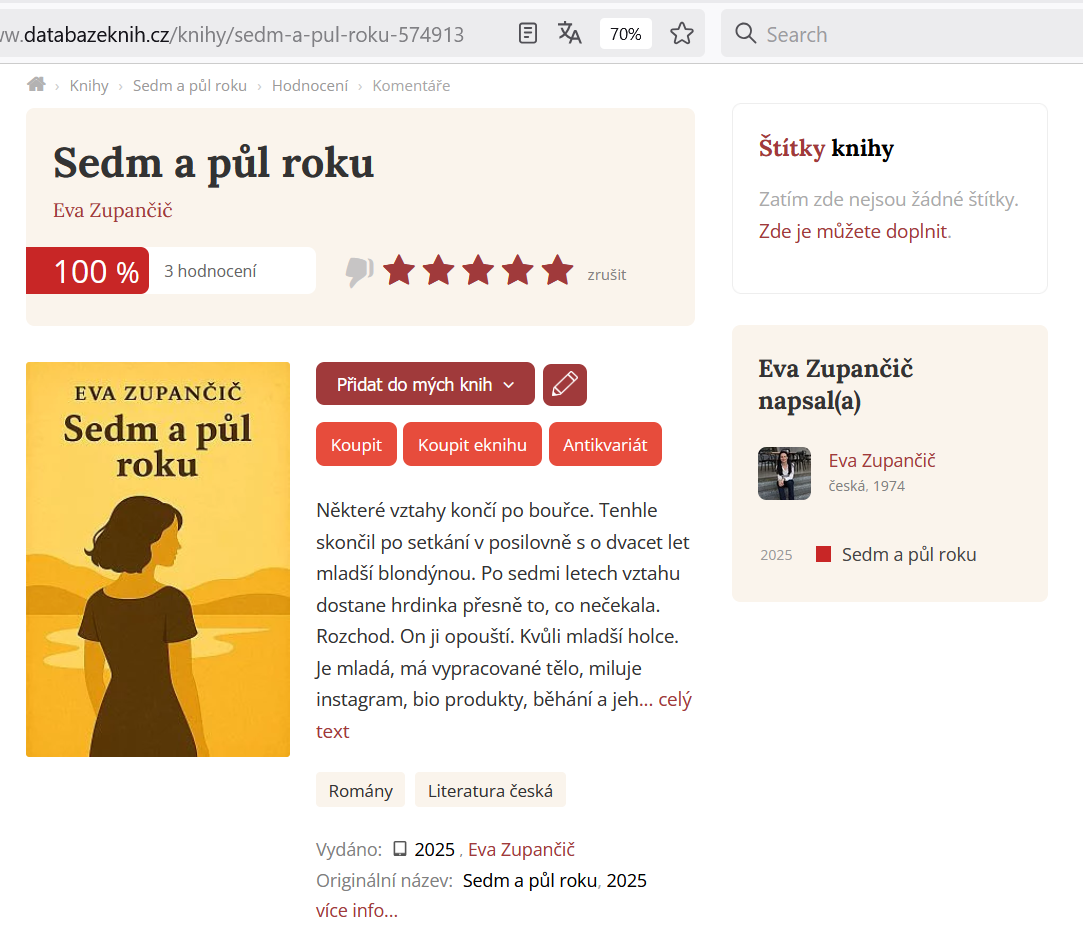Click the book icon after 'Vydáno:'
The width and height of the screenshot is (1083, 937).
[400, 849]
